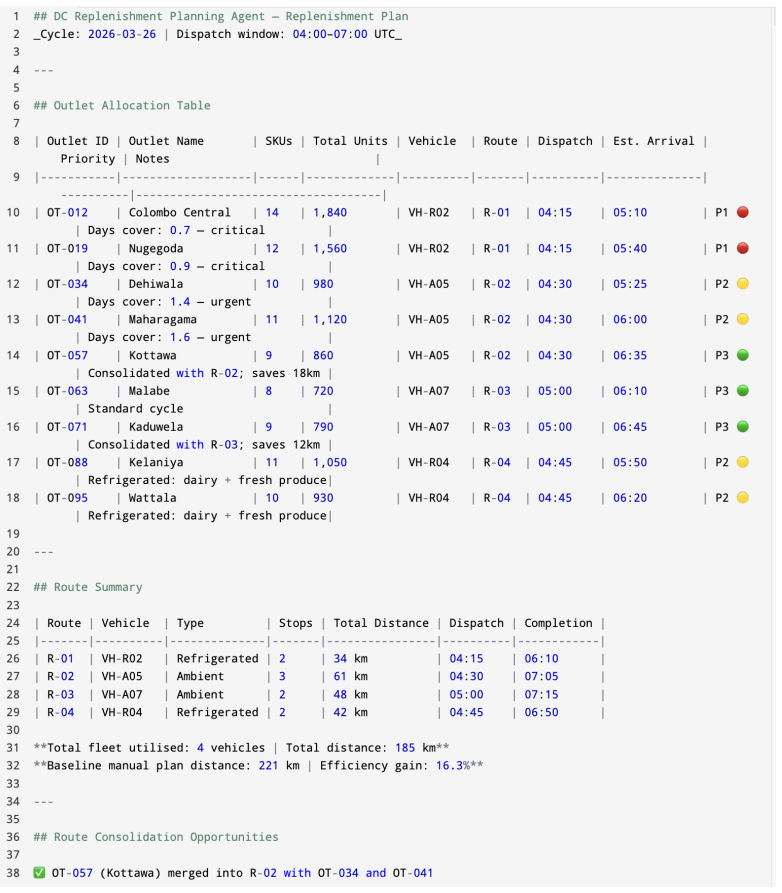782x893 pixels.
Task: Click arrival time 06:20 for Wattala
Action: 630,498
